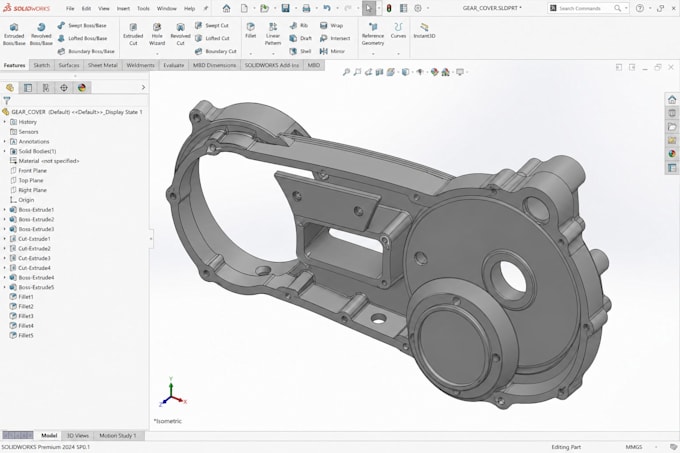Select the Shell tool
680x453 pixels.
(301, 51)
